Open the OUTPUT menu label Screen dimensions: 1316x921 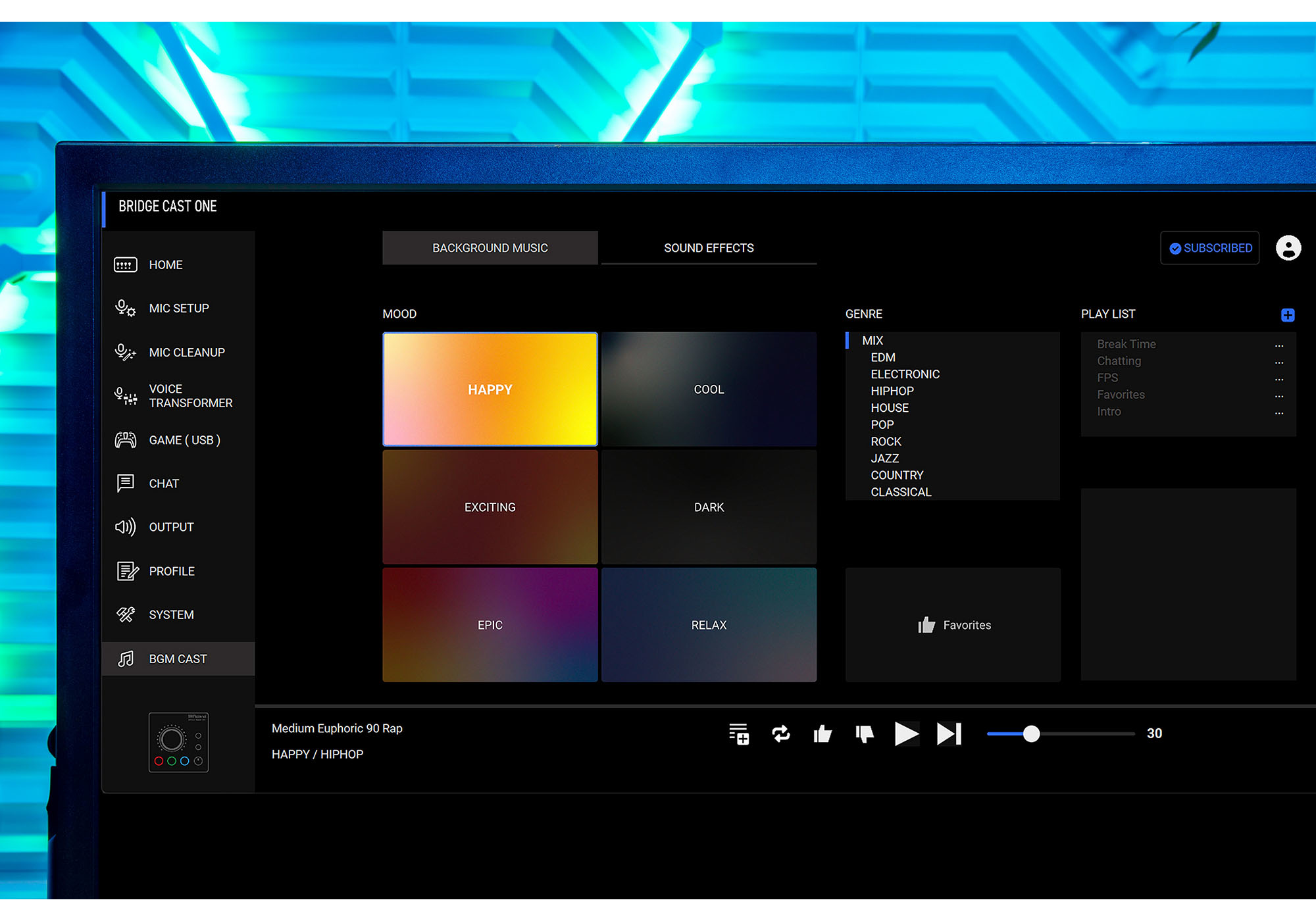(171, 527)
